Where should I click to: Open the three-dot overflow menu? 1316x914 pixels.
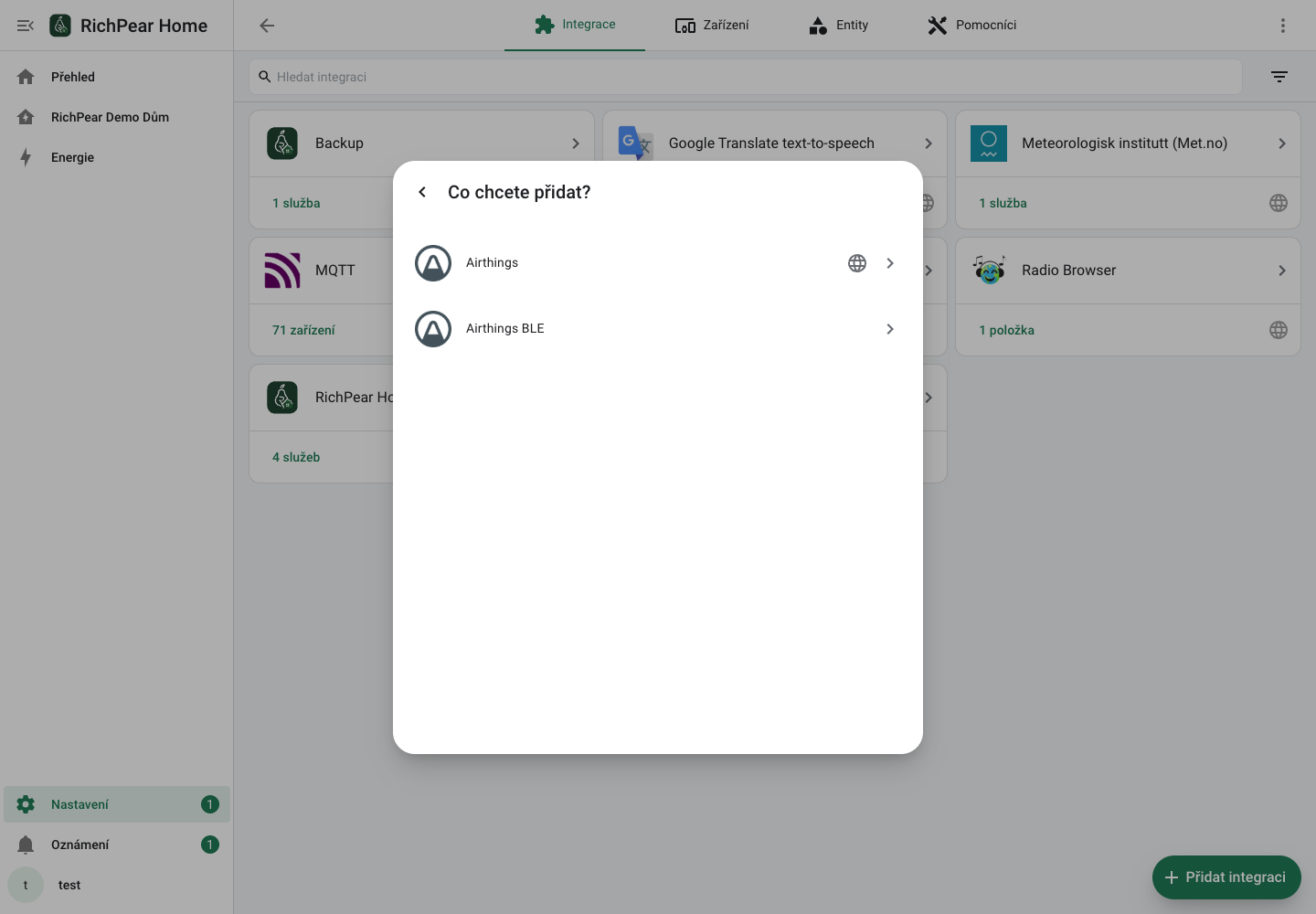[x=1283, y=26]
